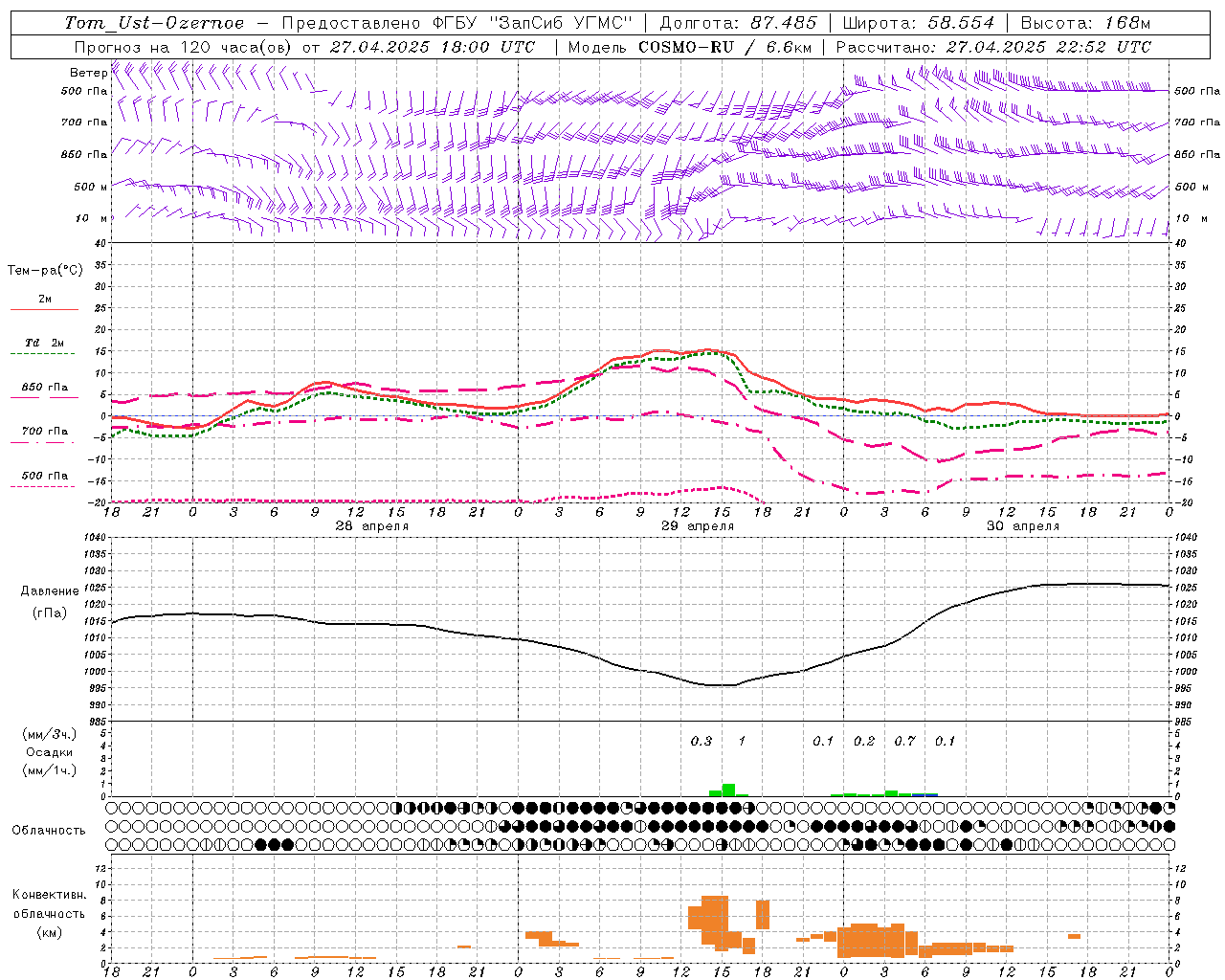Click the "Долгота: 87.485" value
This screenshot has height=980, width=1225.
coord(739,23)
